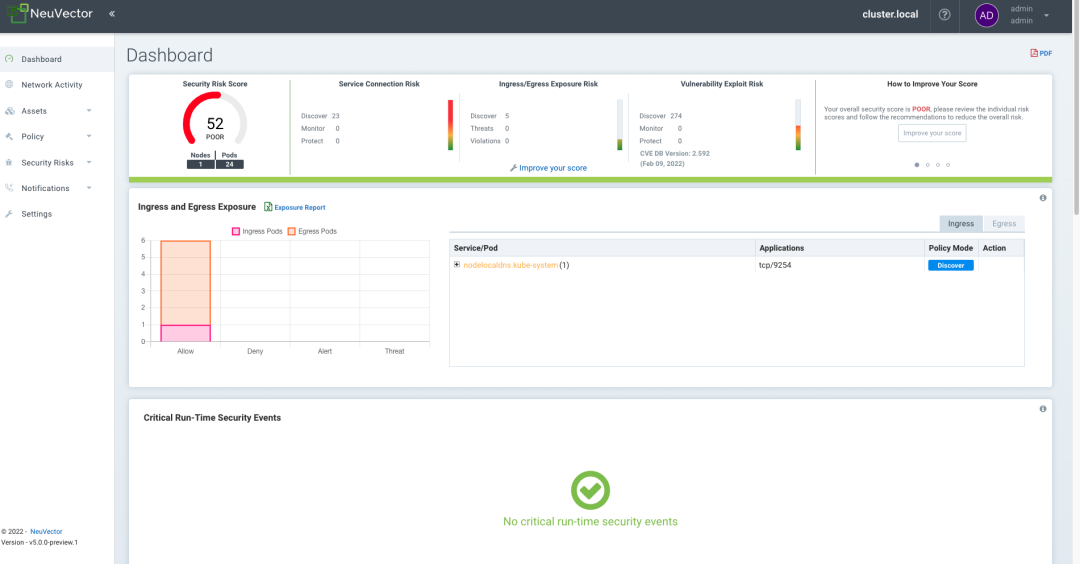Viewport: 1080px width, 564px height.
Task: Open the Settings page
Action: (x=37, y=214)
